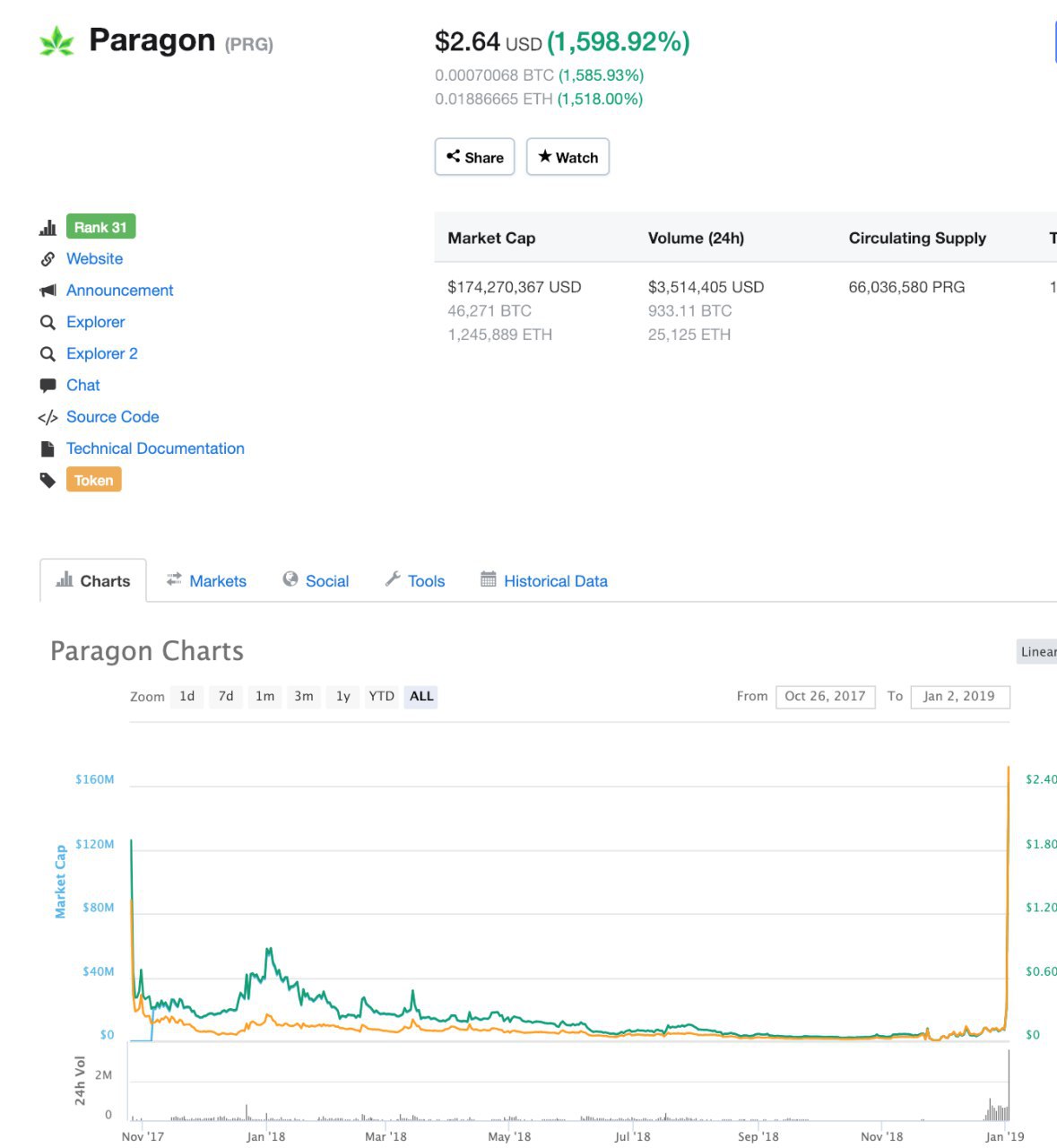Set chart zoom to 1m
Viewport: 1057px width, 1148px height.
pyautogui.click(x=264, y=696)
